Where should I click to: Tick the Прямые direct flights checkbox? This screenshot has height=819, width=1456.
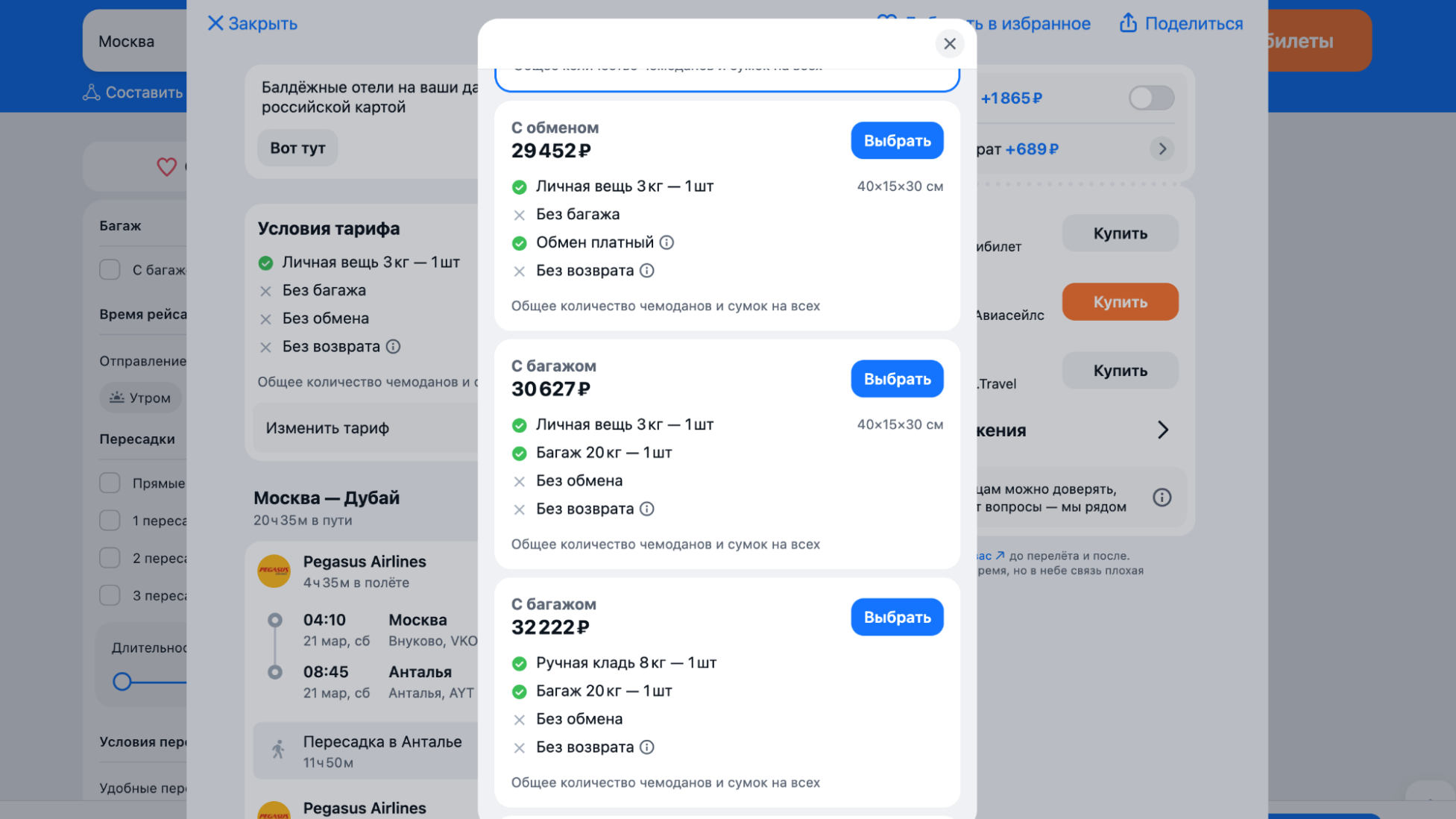tap(110, 483)
